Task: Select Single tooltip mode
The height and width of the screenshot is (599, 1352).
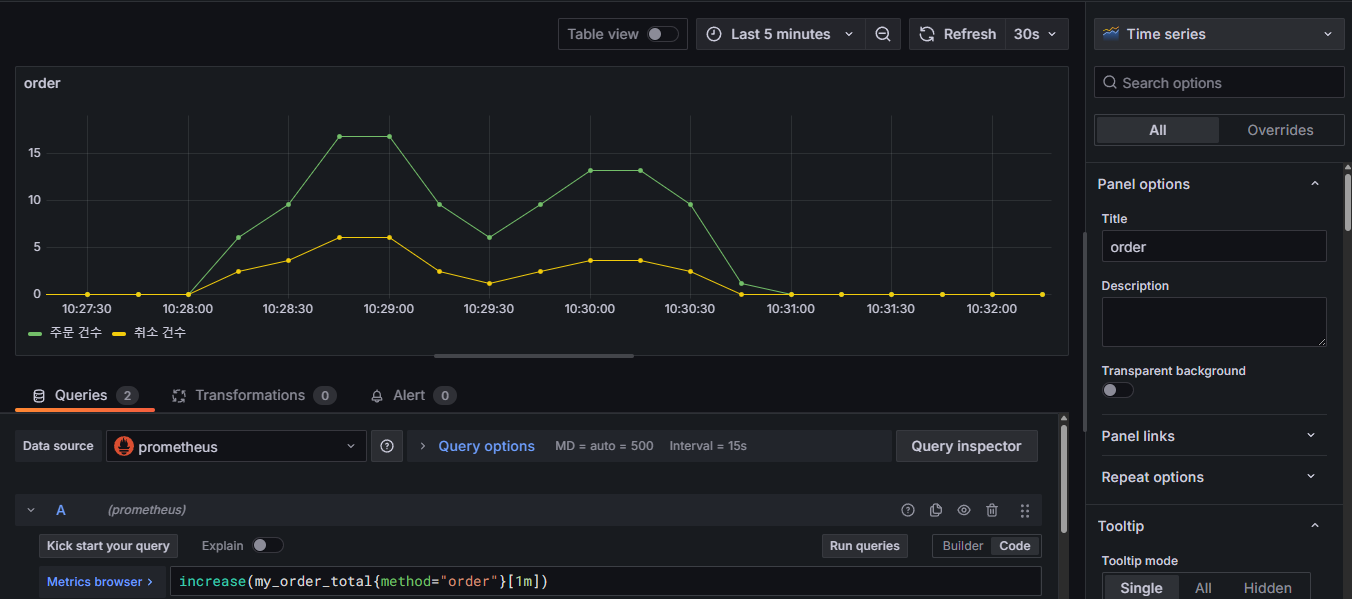Action: [x=1141, y=588]
